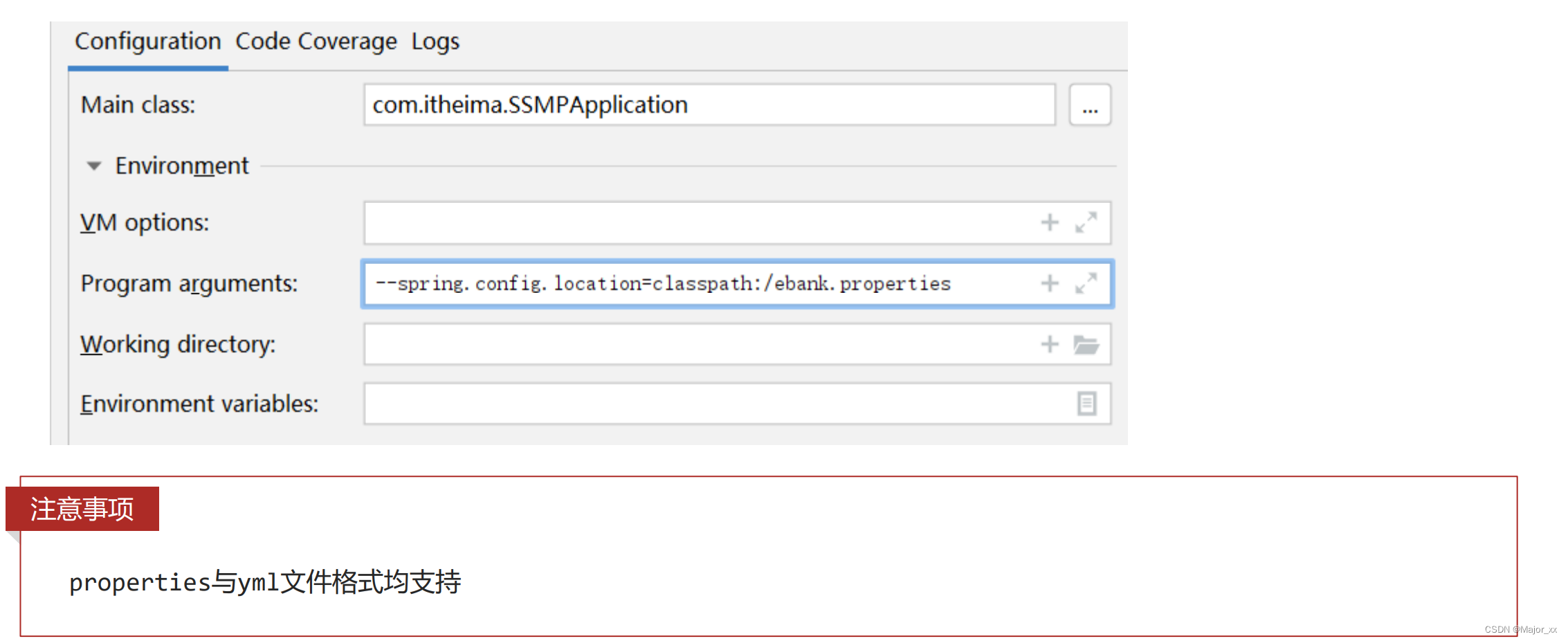The height and width of the screenshot is (641, 1568).
Task: Click the VM options field
Action: point(737,222)
